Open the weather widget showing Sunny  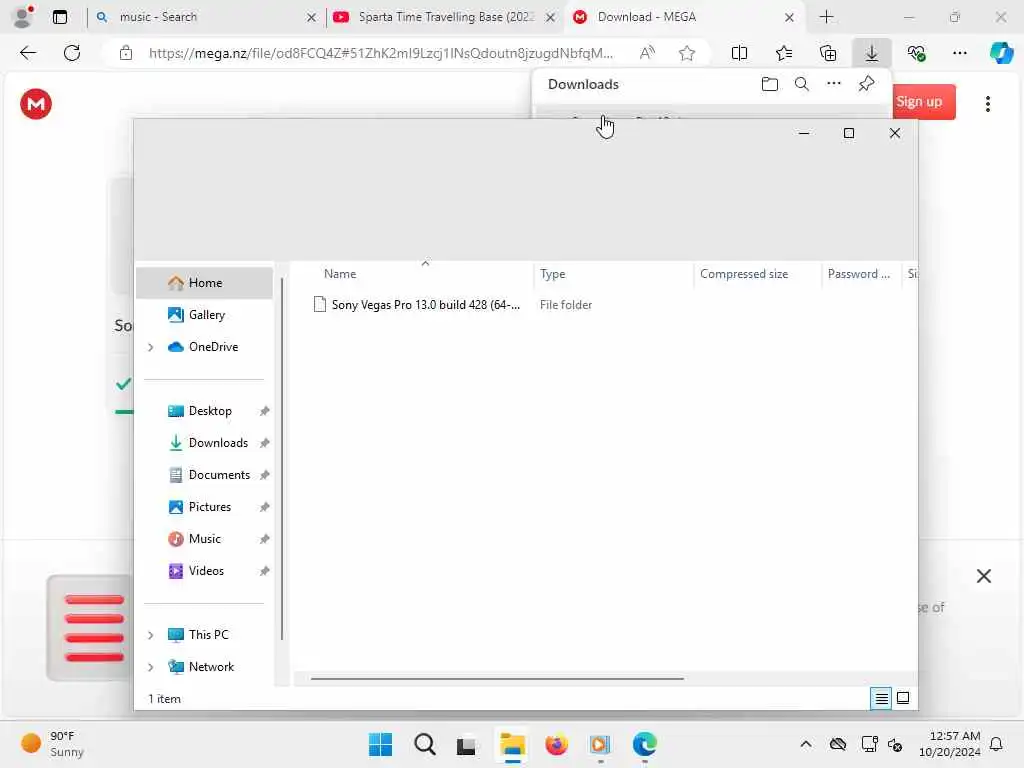click(54, 744)
